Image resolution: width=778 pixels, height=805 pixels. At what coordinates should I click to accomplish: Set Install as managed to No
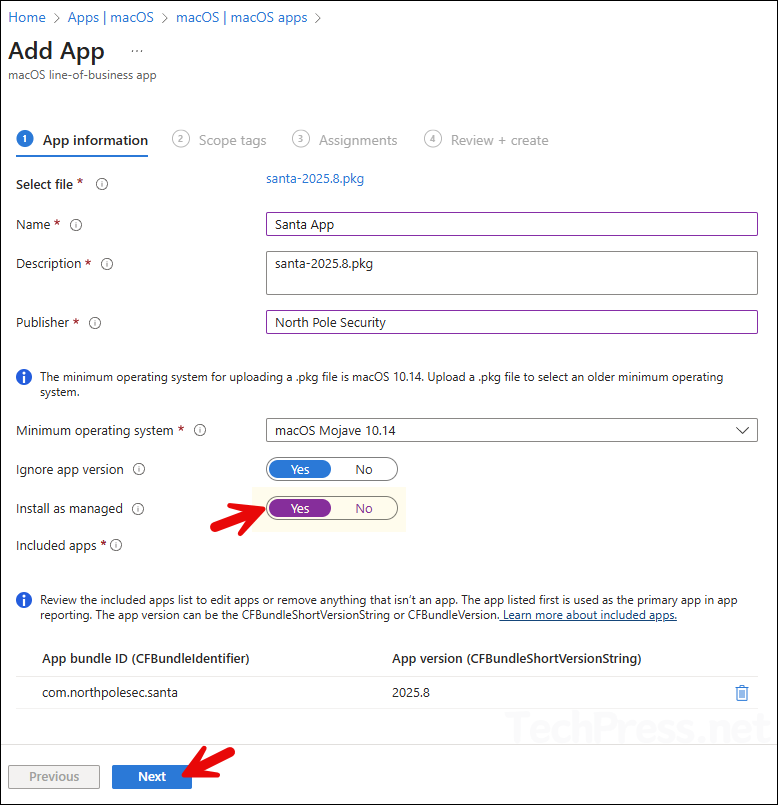point(364,508)
